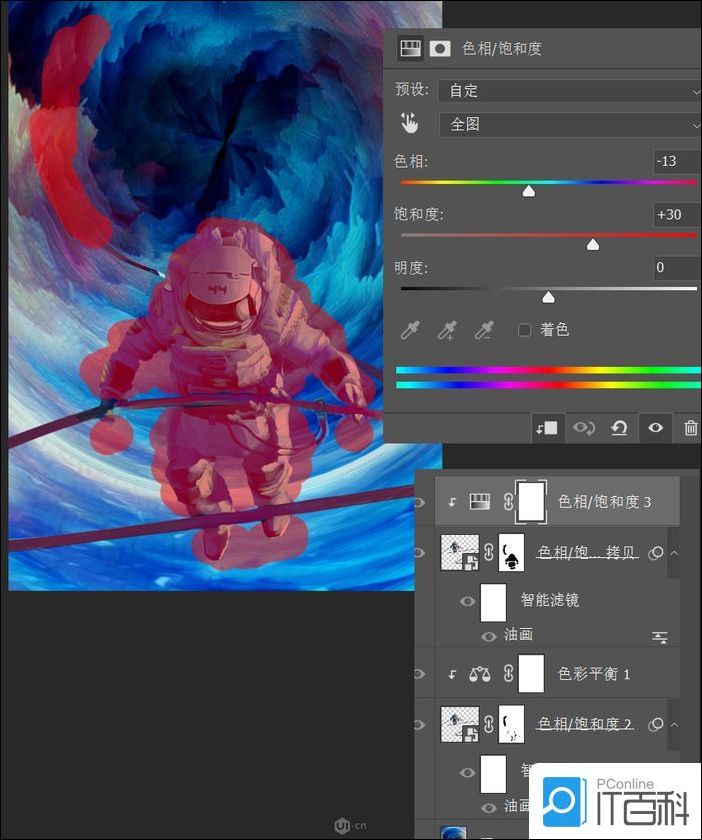702x840 pixels.
Task: Click the clipping arrow on 色彩平衡 1 layer
Action: point(452,674)
